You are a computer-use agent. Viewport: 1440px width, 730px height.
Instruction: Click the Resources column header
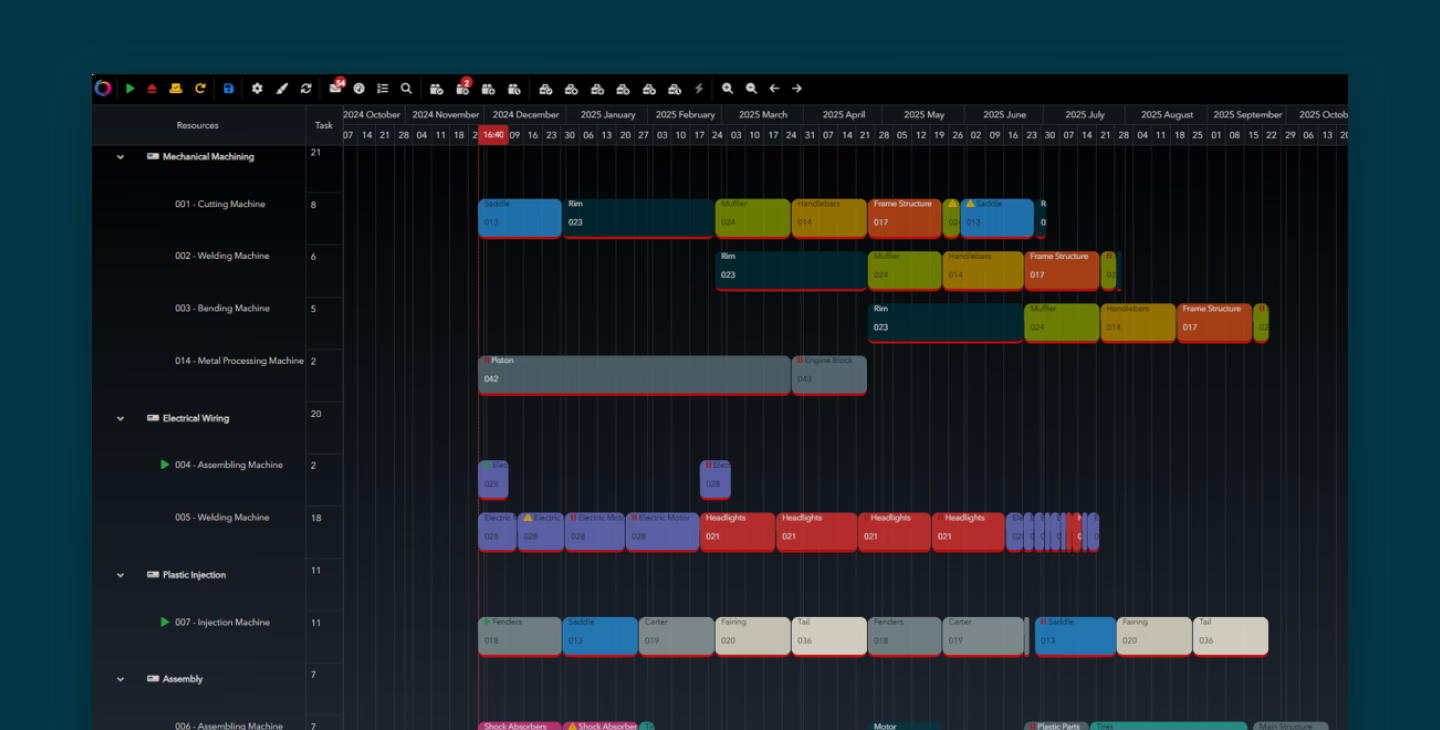point(198,125)
